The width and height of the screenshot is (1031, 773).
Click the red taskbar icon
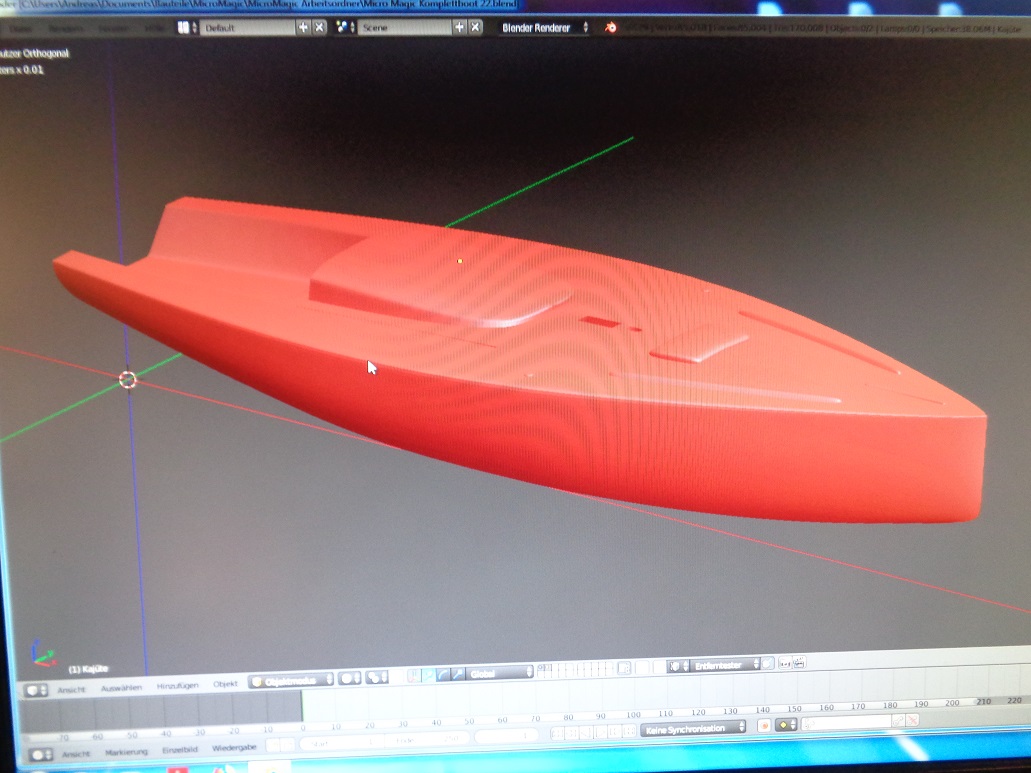[x=178, y=769]
